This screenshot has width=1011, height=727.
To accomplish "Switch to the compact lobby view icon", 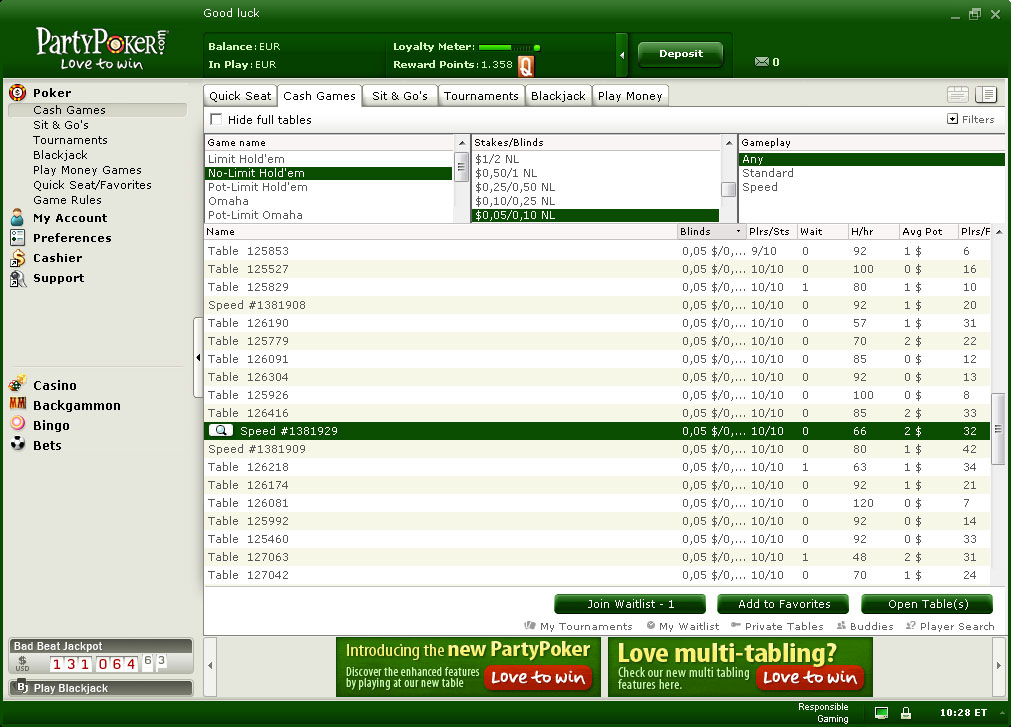I will (x=957, y=95).
